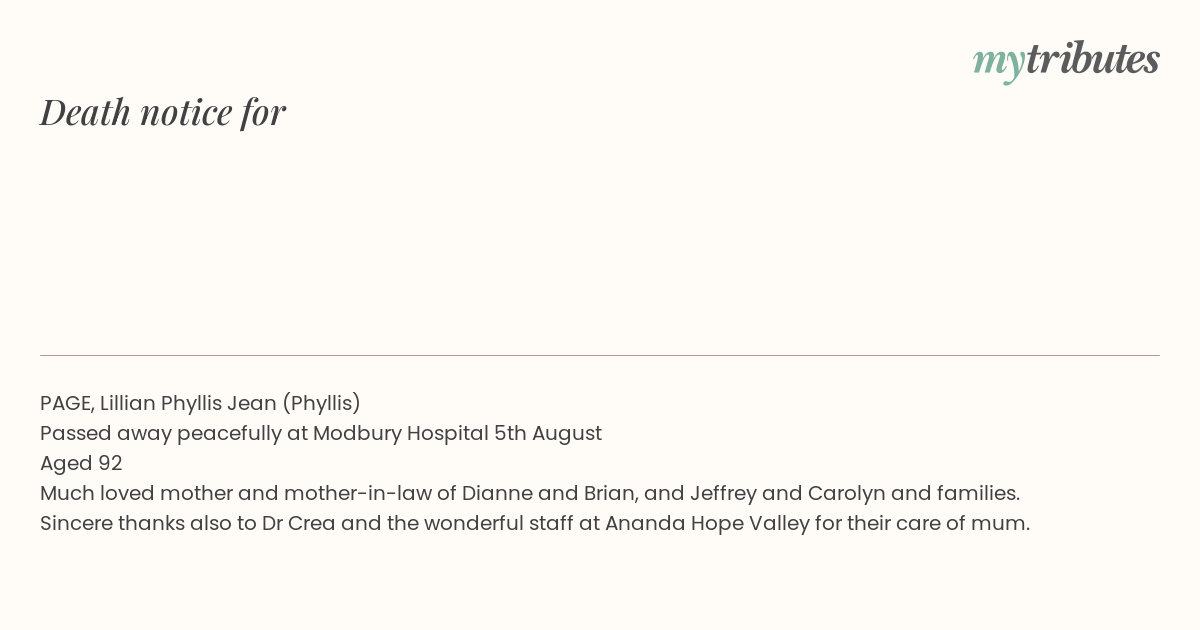Click the 'Aged 92' line
The width and height of the screenshot is (1200, 630).
(81, 463)
